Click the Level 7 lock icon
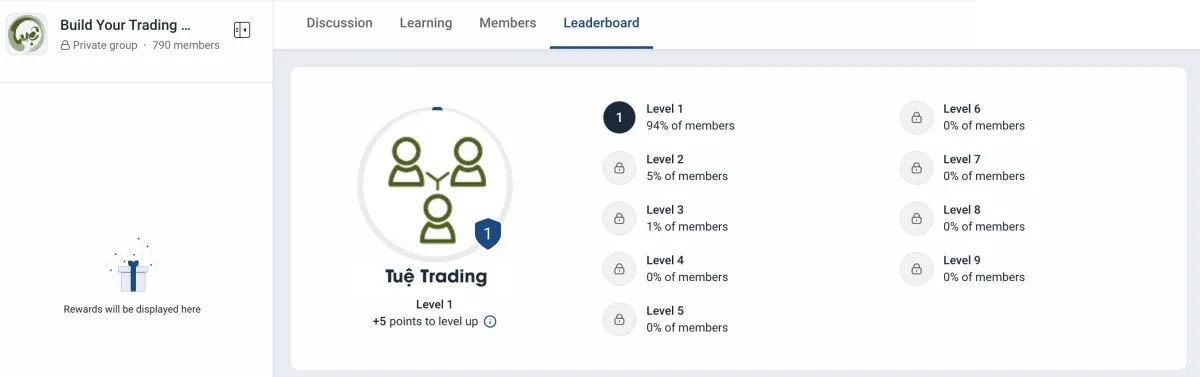Screen dimensions: 1200x377 click(916, 167)
